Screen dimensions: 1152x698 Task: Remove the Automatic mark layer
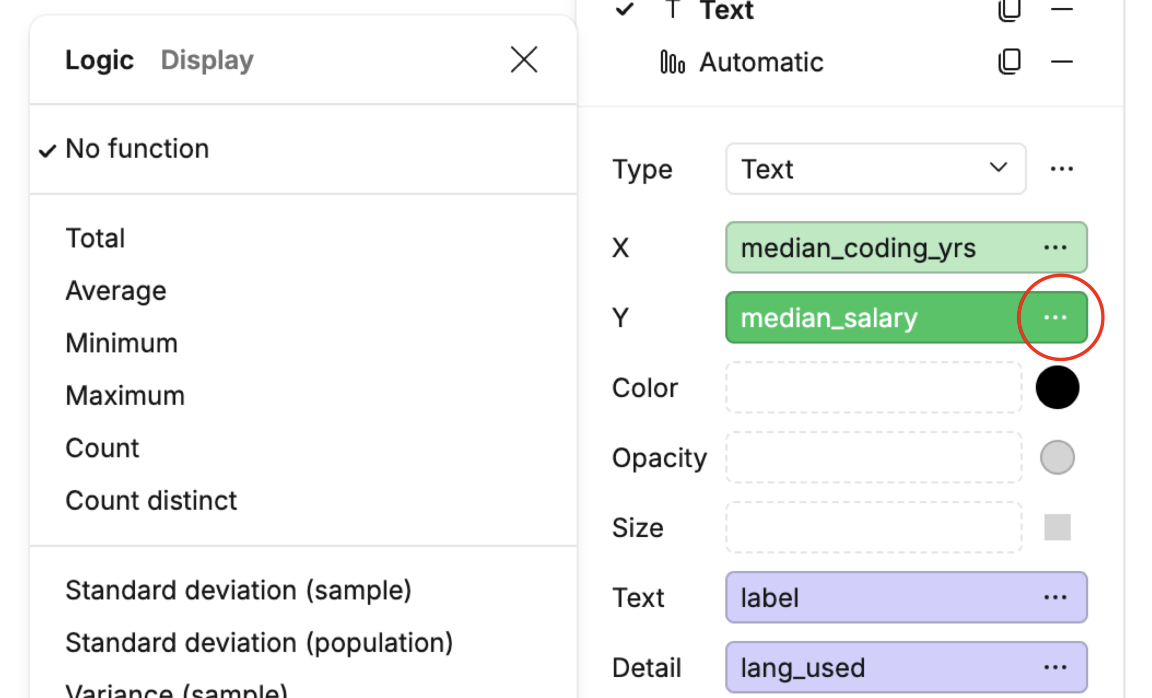(1062, 62)
